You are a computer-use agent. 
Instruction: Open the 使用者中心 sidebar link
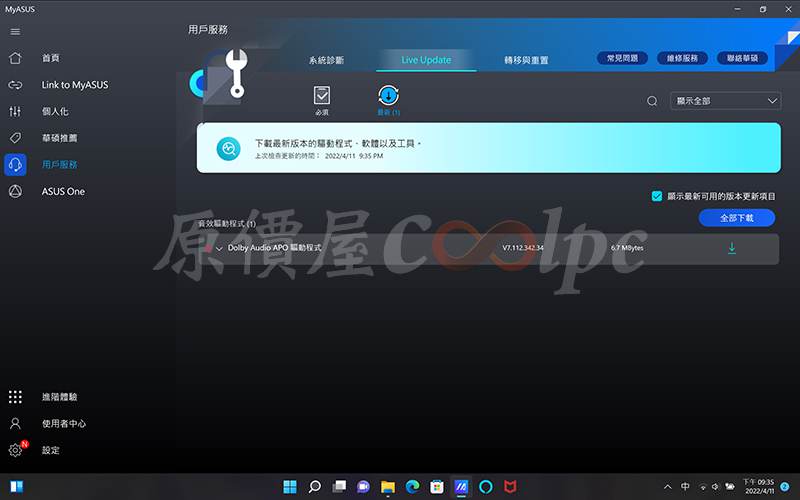[64, 423]
